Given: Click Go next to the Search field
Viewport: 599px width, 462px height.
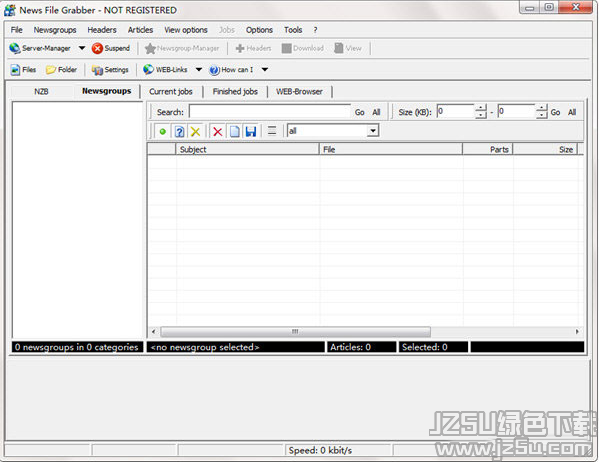Looking at the screenshot, I should tap(359, 112).
